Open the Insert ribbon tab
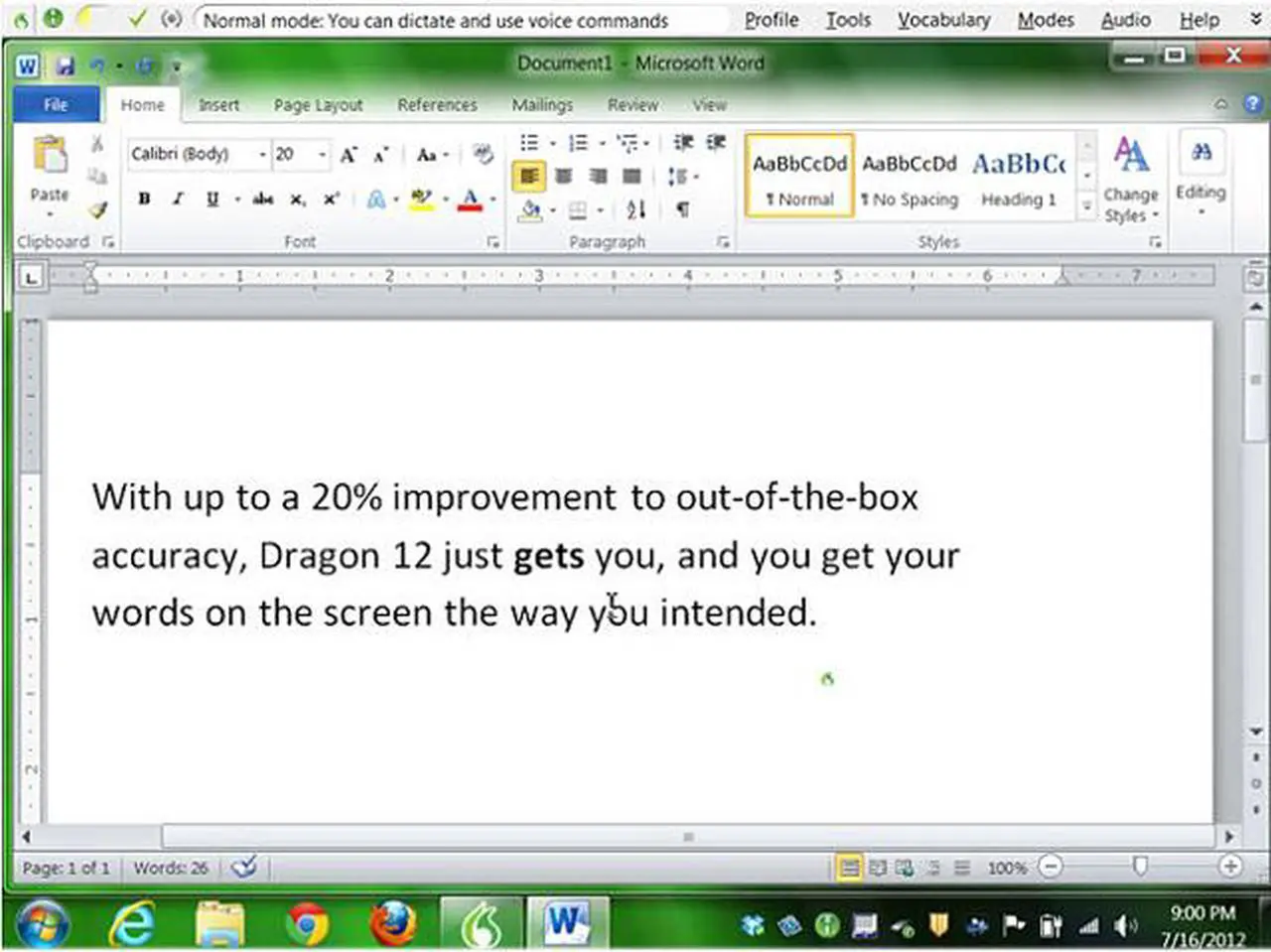The image size is (1271, 952). click(x=218, y=104)
